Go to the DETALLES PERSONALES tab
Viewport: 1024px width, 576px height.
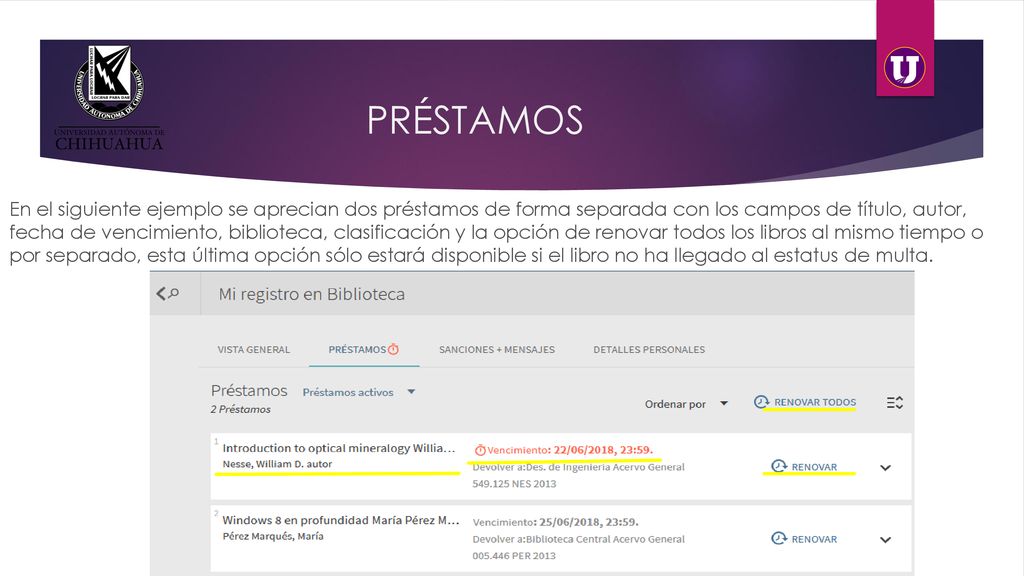pos(649,349)
